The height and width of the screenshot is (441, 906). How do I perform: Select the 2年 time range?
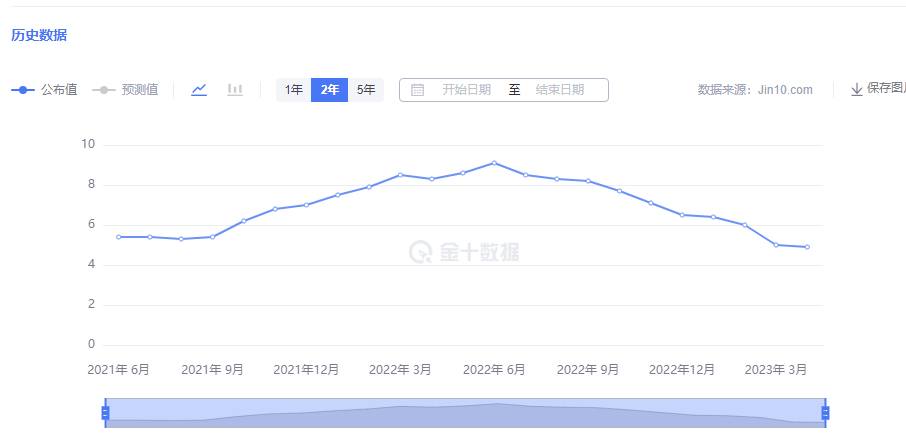tap(329, 90)
